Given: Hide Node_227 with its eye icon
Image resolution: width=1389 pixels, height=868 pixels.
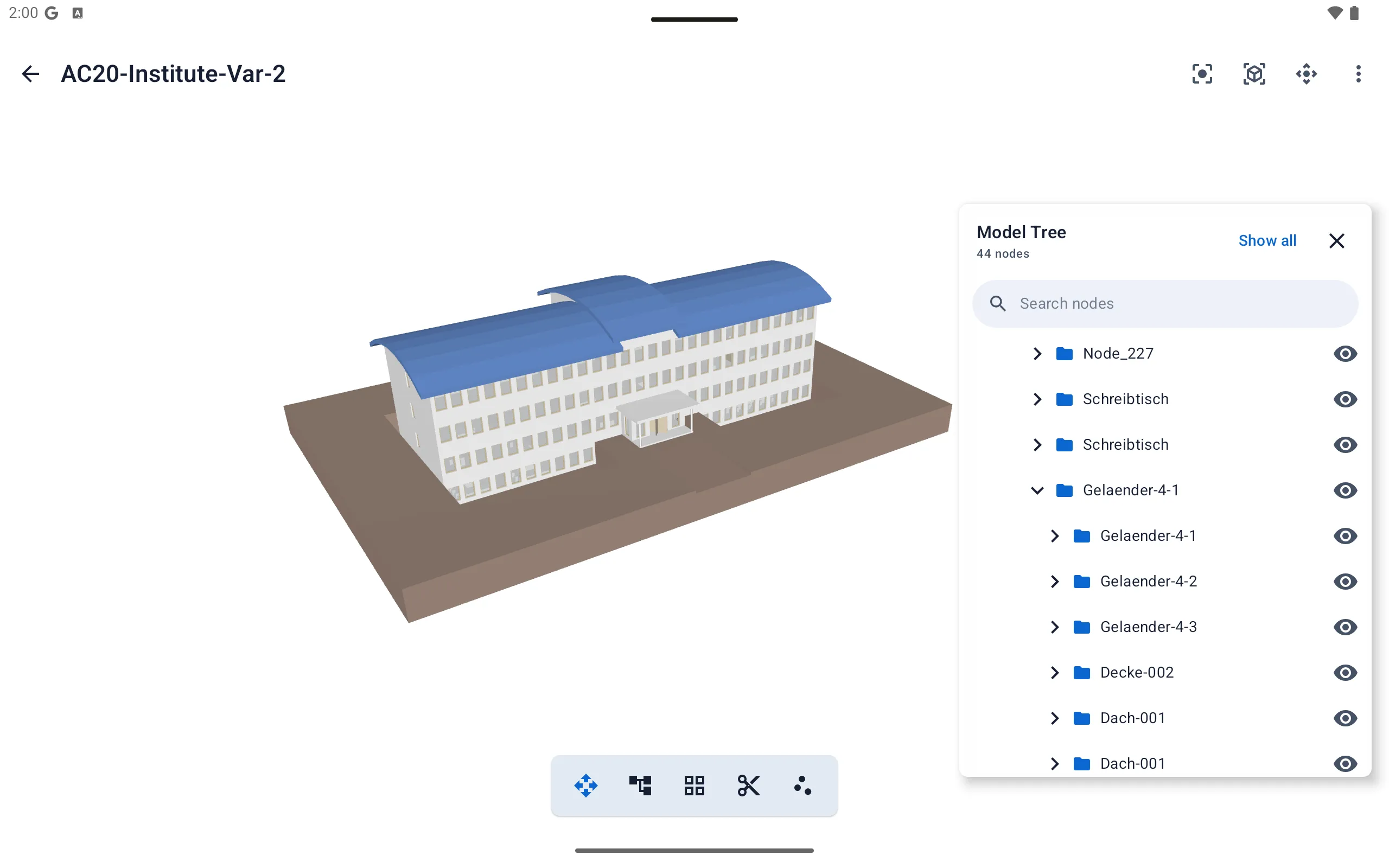Looking at the screenshot, I should (x=1345, y=354).
